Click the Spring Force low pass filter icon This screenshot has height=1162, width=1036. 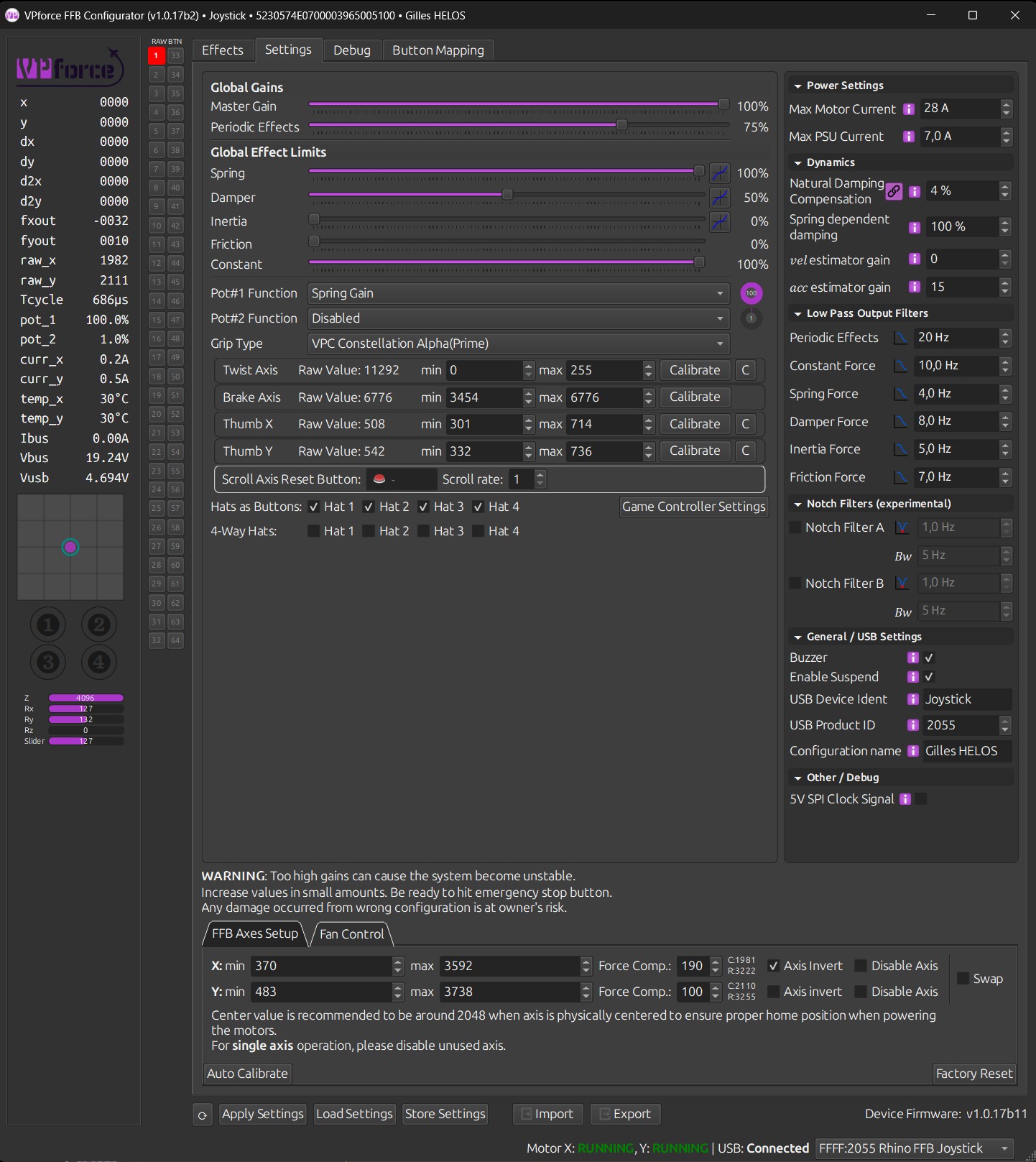900,394
